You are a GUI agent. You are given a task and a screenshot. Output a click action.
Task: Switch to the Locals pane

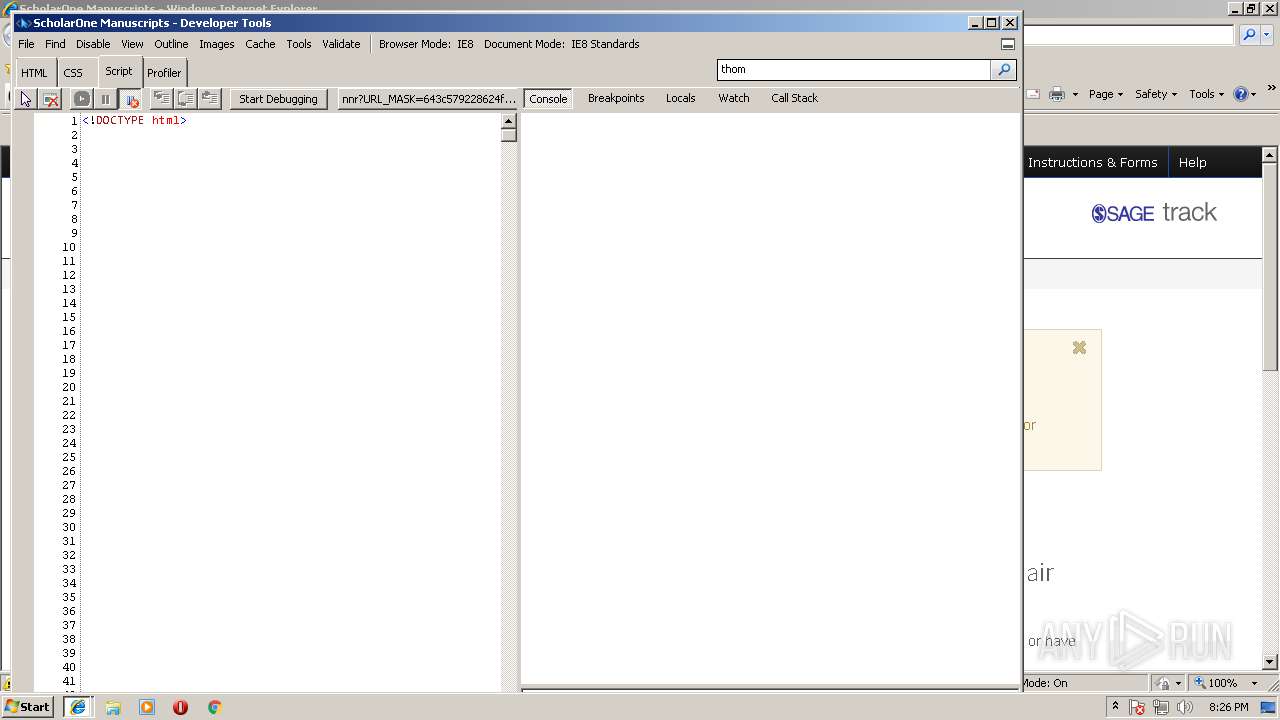coord(680,98)
